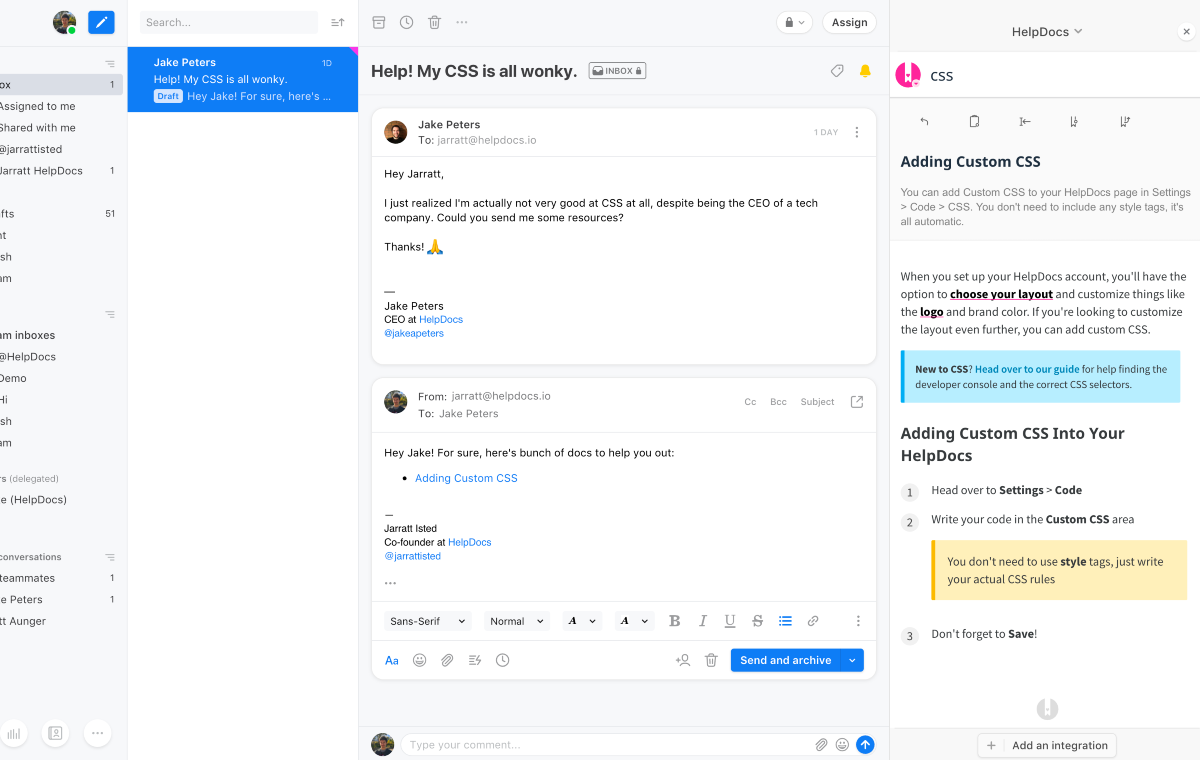Change the conversation list sort order
This screenshot has height=760, width=1200.
point(338,22)
